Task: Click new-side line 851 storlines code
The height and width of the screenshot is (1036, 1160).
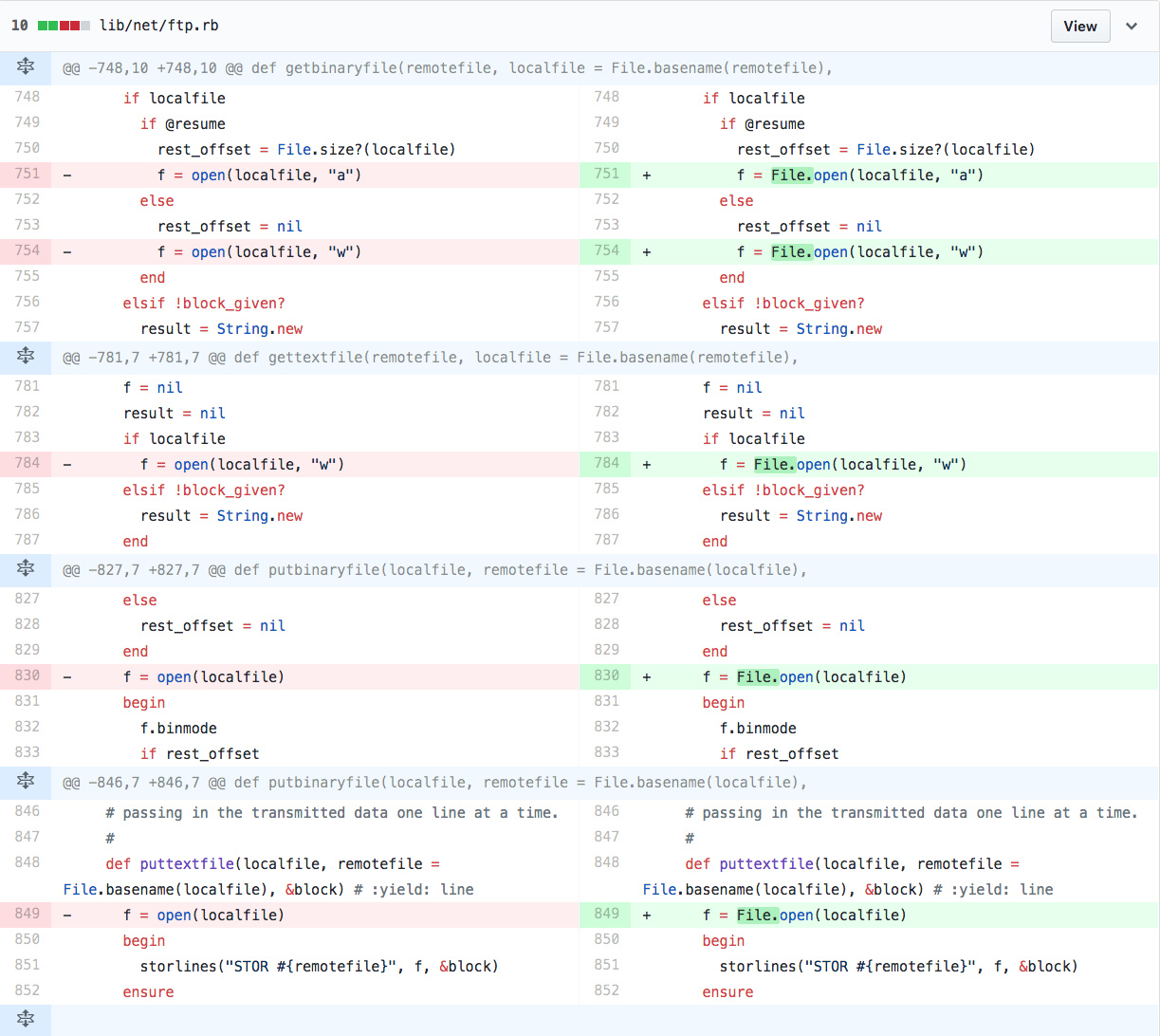Action: point(899,966)
